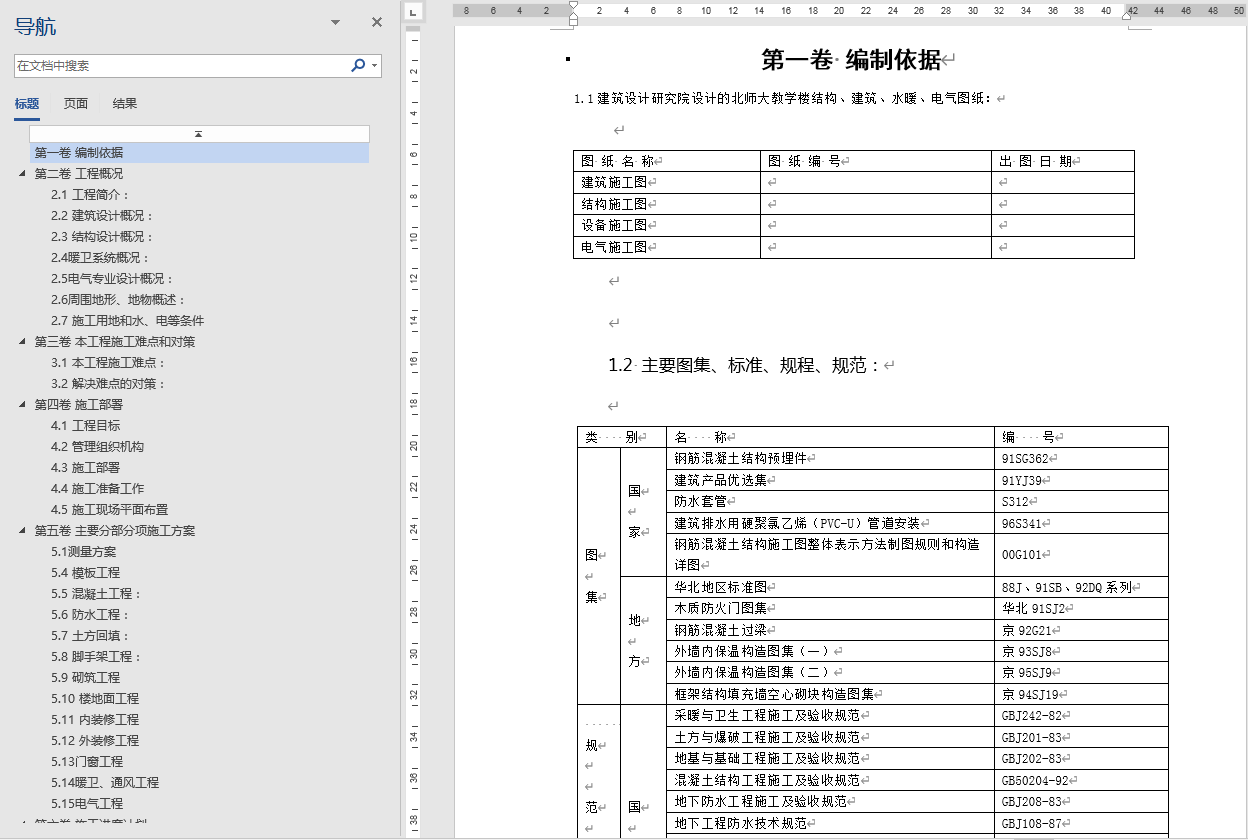Switch to the 结果 tab
Viewport: 1248px width, 840px height.
tap(124, 103)
